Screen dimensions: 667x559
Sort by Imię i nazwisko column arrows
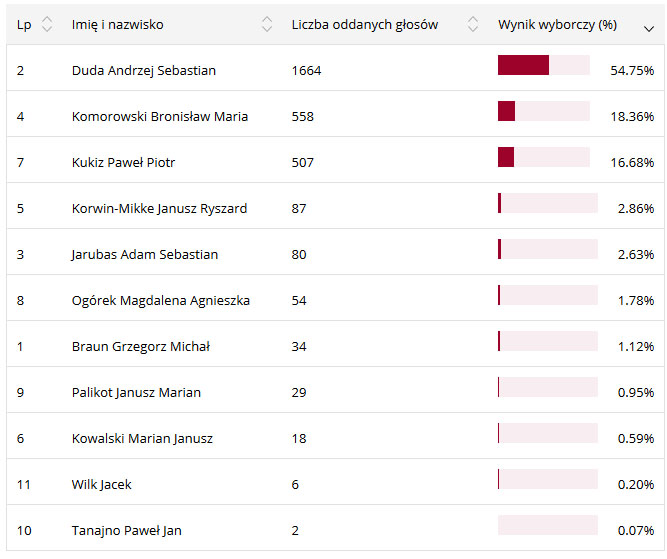coord(266,24)
